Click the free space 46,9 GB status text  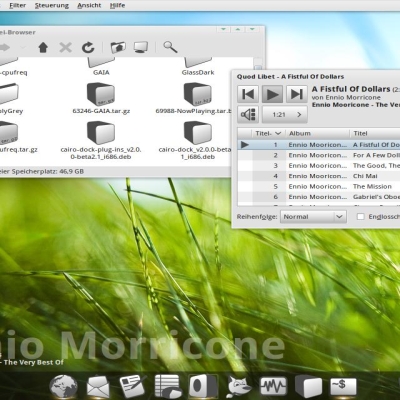coord(42,171)
